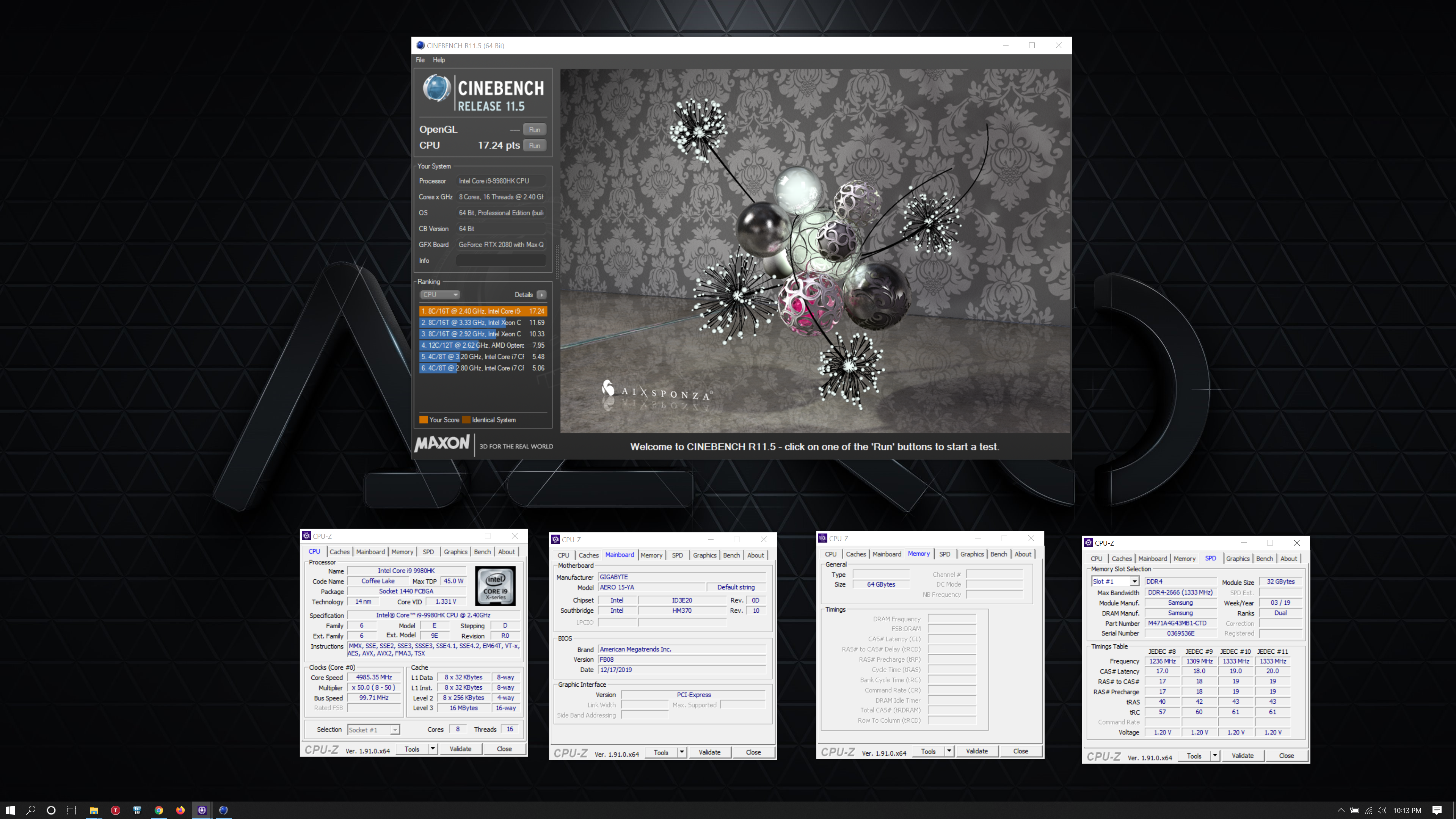Viewport: 1456px width, 819px height.
Task: Expand Tools dropdown arrow in SPD window
Action: [1214, 756]
